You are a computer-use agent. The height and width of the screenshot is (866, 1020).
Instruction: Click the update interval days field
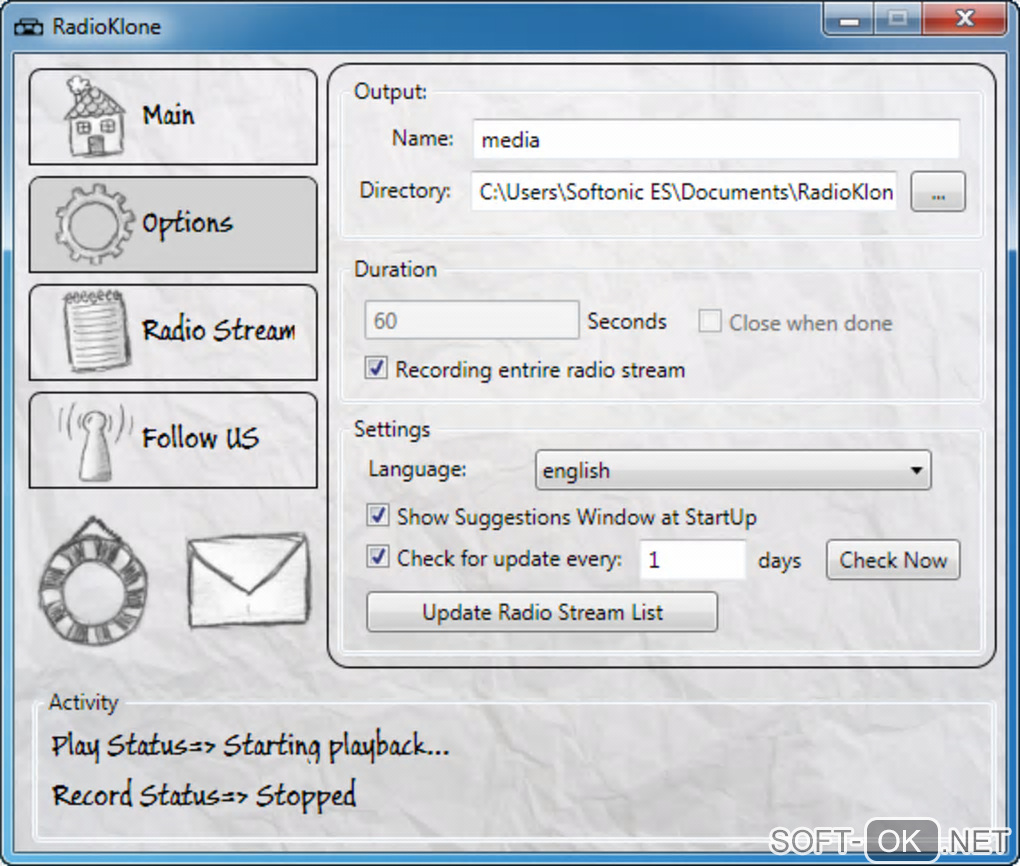693,559
